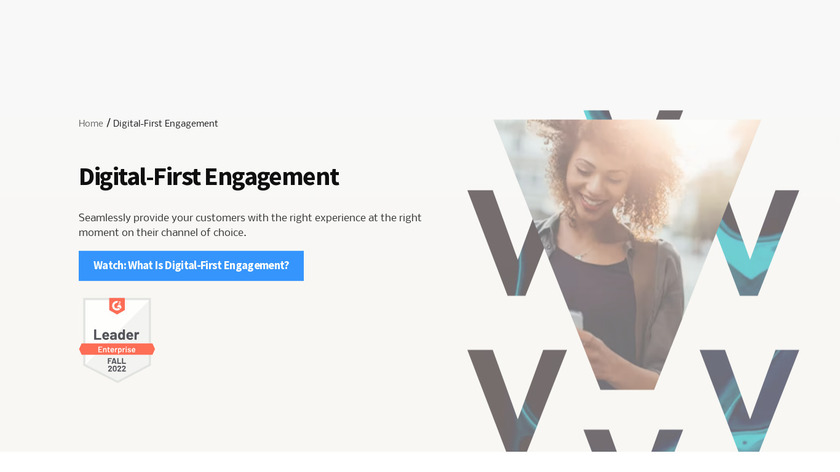The height and width of the screenshot is (472, 840).
Task: Click the red G2 logo on the badge
Action: [117, 305]
